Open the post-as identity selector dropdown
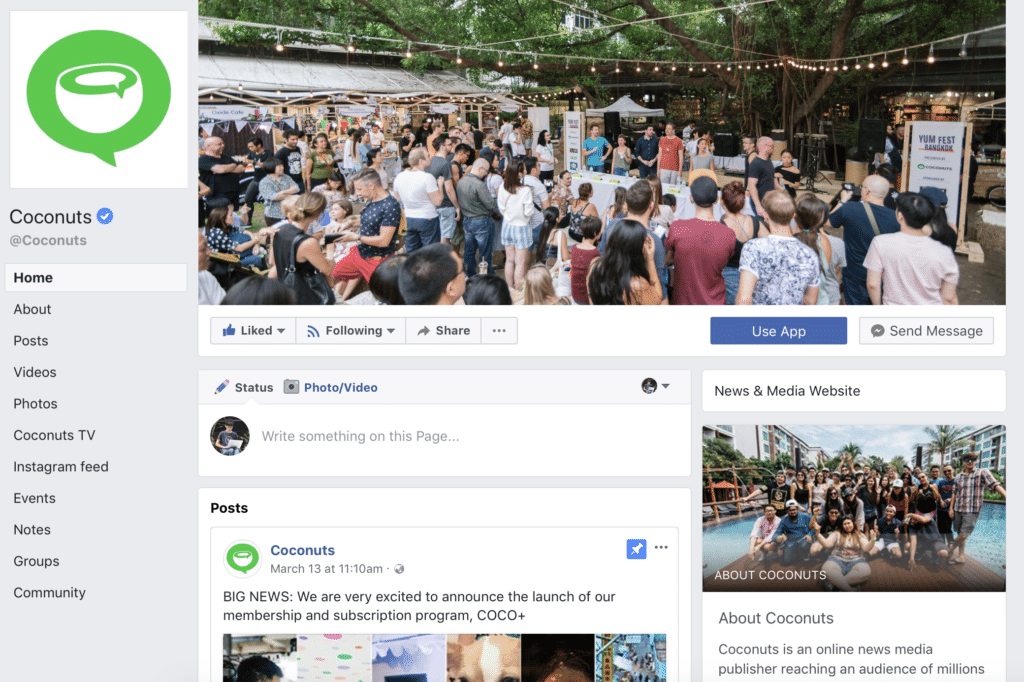Viewport: 1024px width, 682px height. point(655,386)
